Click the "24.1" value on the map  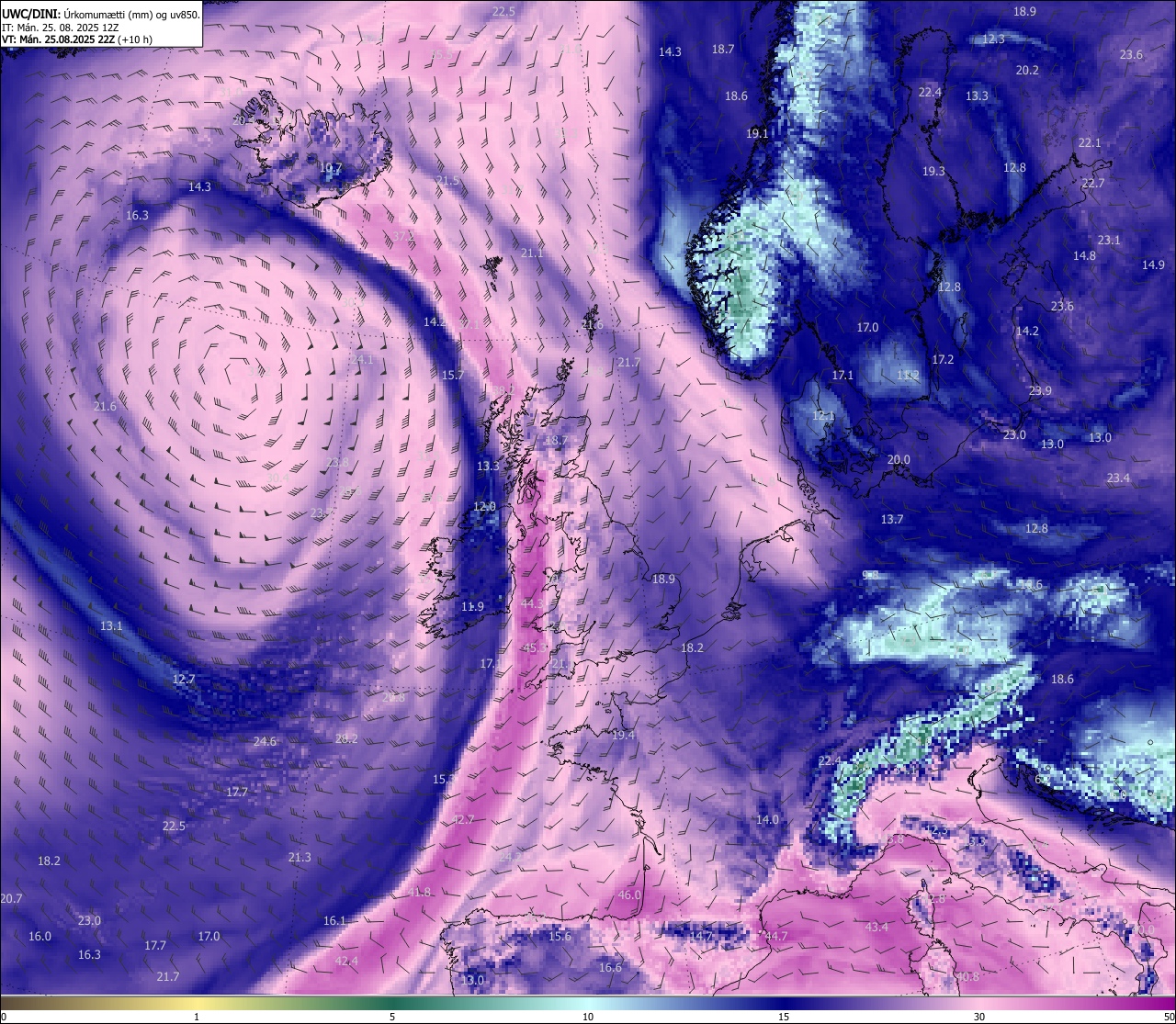(x=362, y=359)
